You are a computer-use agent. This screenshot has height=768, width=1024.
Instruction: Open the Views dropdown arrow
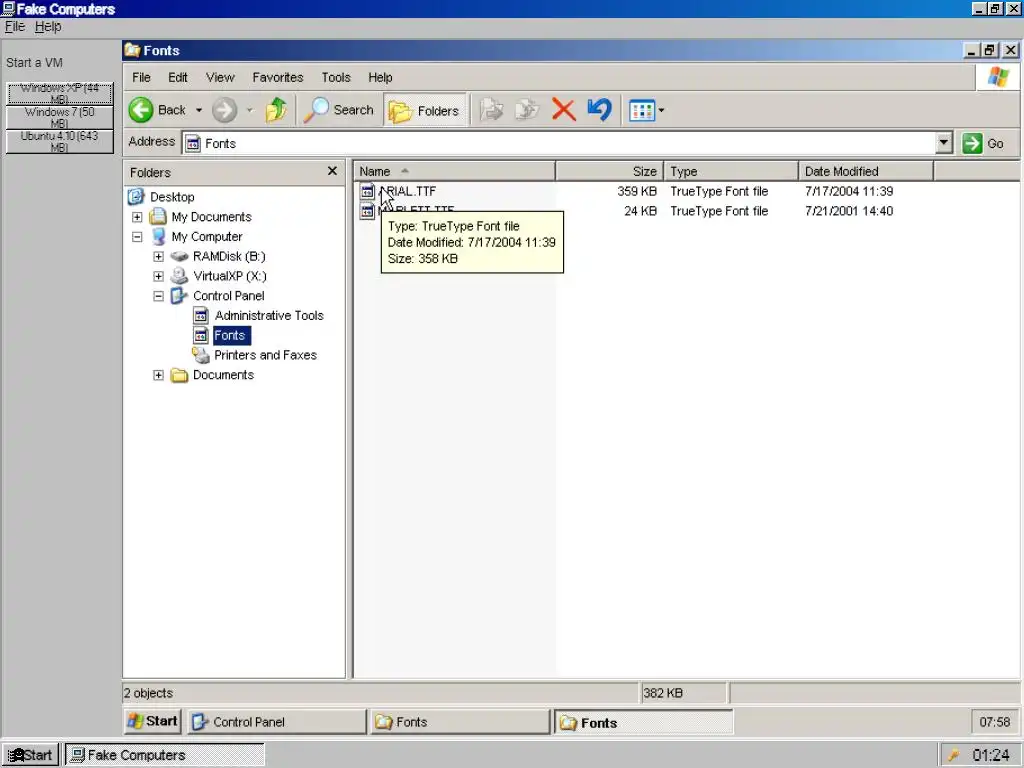pyautogui.click(x=662, y=110)
